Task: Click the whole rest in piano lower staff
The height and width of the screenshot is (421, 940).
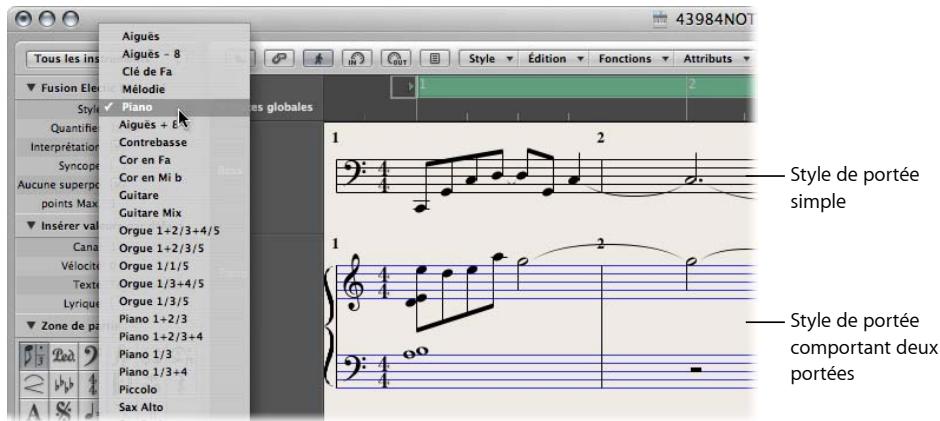Action: point(695,369)
